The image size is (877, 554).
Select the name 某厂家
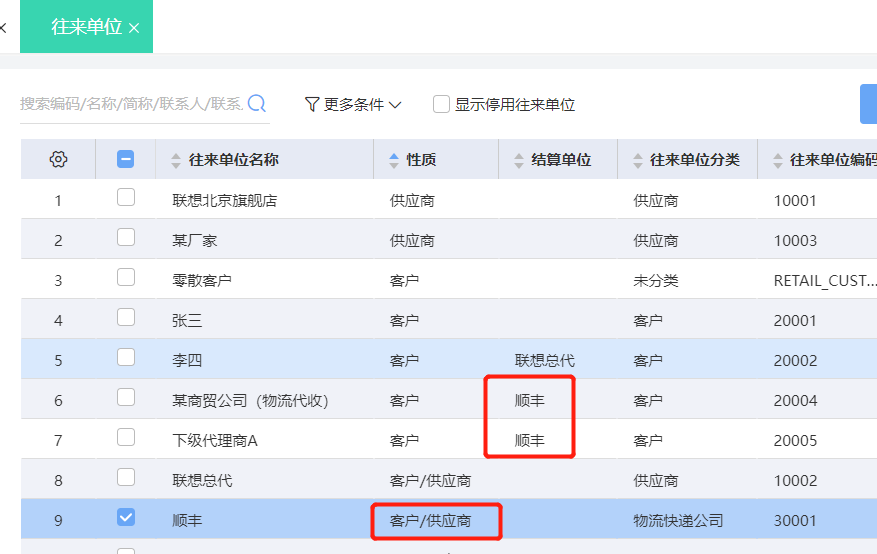(194, 241)
